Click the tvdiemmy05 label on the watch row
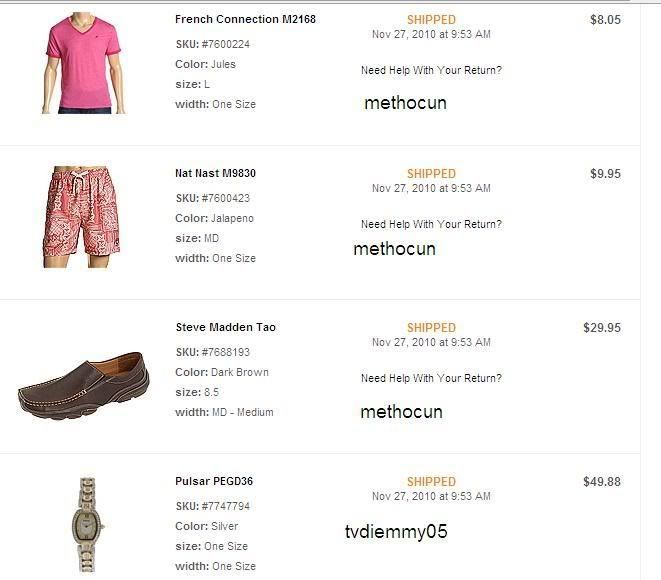Image resolution: width=661 pixels, height=580 pixels. click(x=396, y=532)
